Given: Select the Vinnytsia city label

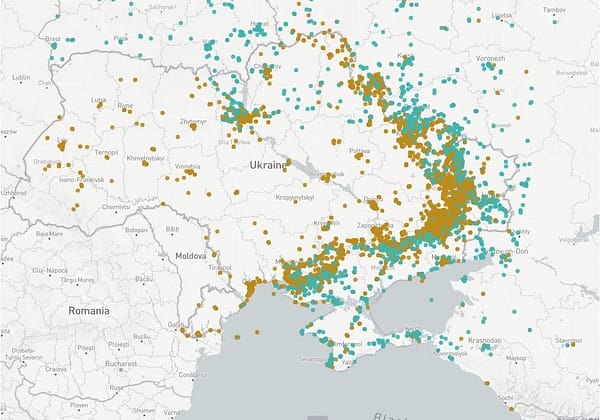Looking at the screenshot, I should pos(187,166).
